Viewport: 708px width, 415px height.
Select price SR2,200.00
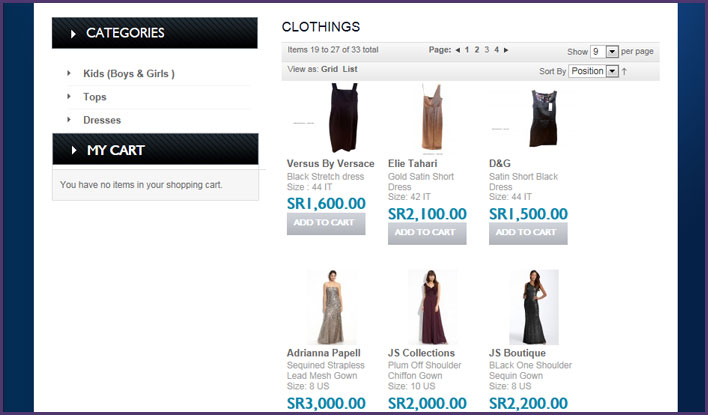tap(528, 403)
